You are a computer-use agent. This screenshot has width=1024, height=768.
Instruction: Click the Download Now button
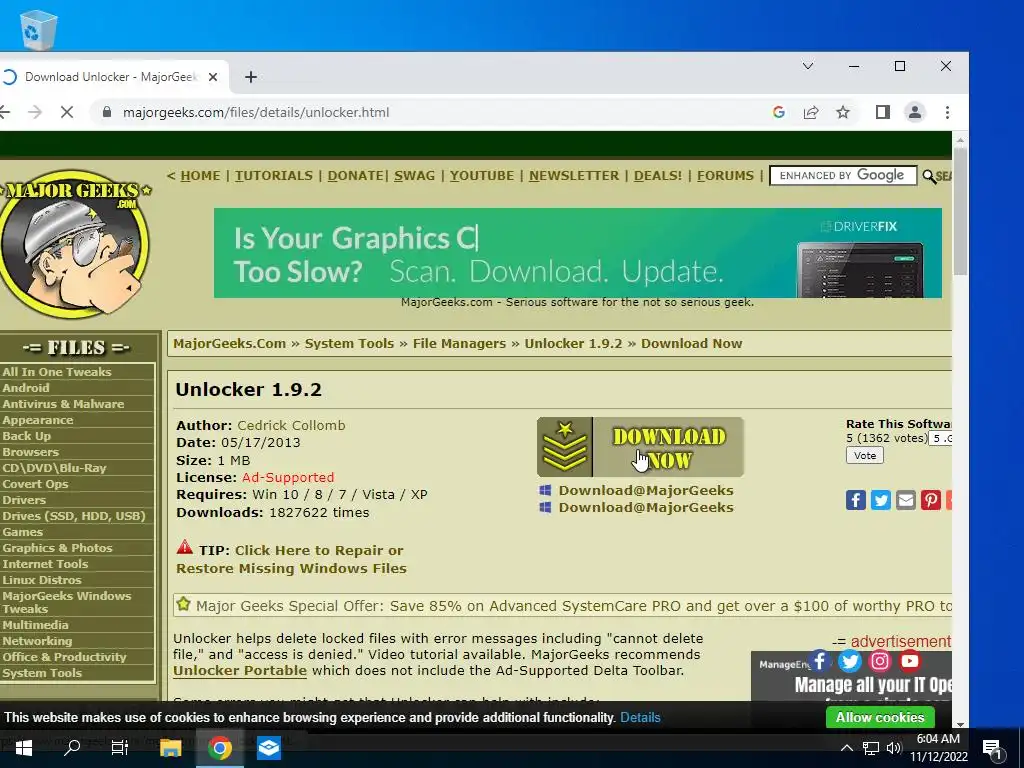(x=640, y=447)
